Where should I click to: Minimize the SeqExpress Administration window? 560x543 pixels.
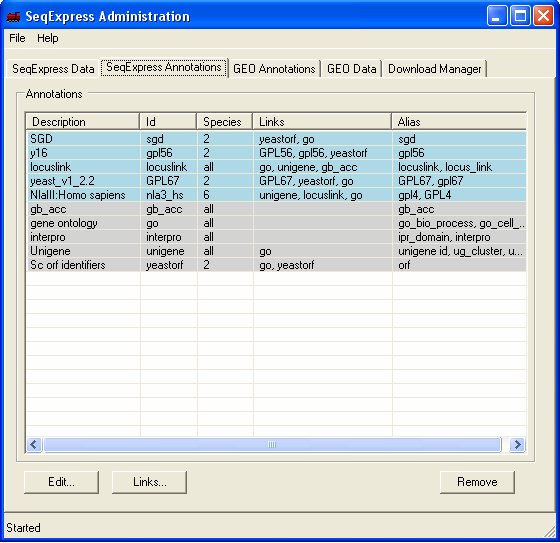click(x=497, y=16)
